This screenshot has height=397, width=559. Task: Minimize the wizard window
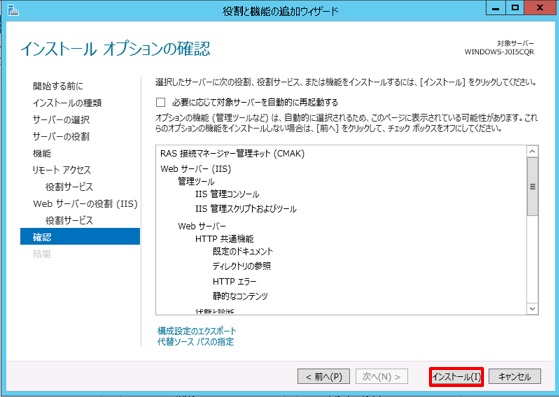pos(496,8)
